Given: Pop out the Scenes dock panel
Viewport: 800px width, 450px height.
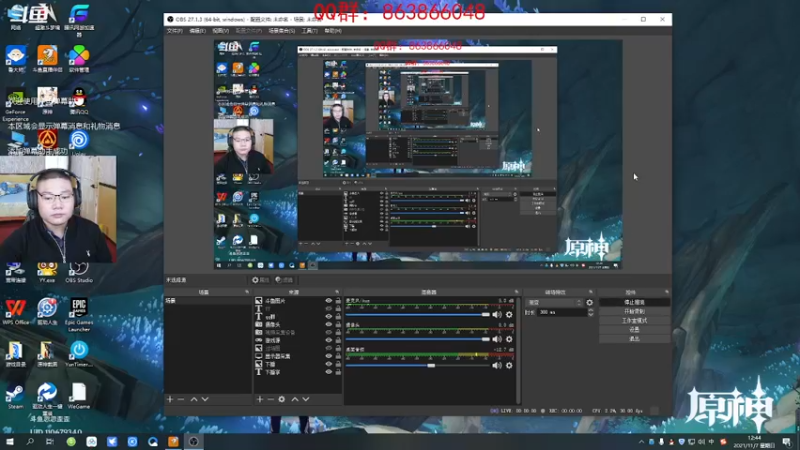Looking at the screenshot, I should coord(247,292).
